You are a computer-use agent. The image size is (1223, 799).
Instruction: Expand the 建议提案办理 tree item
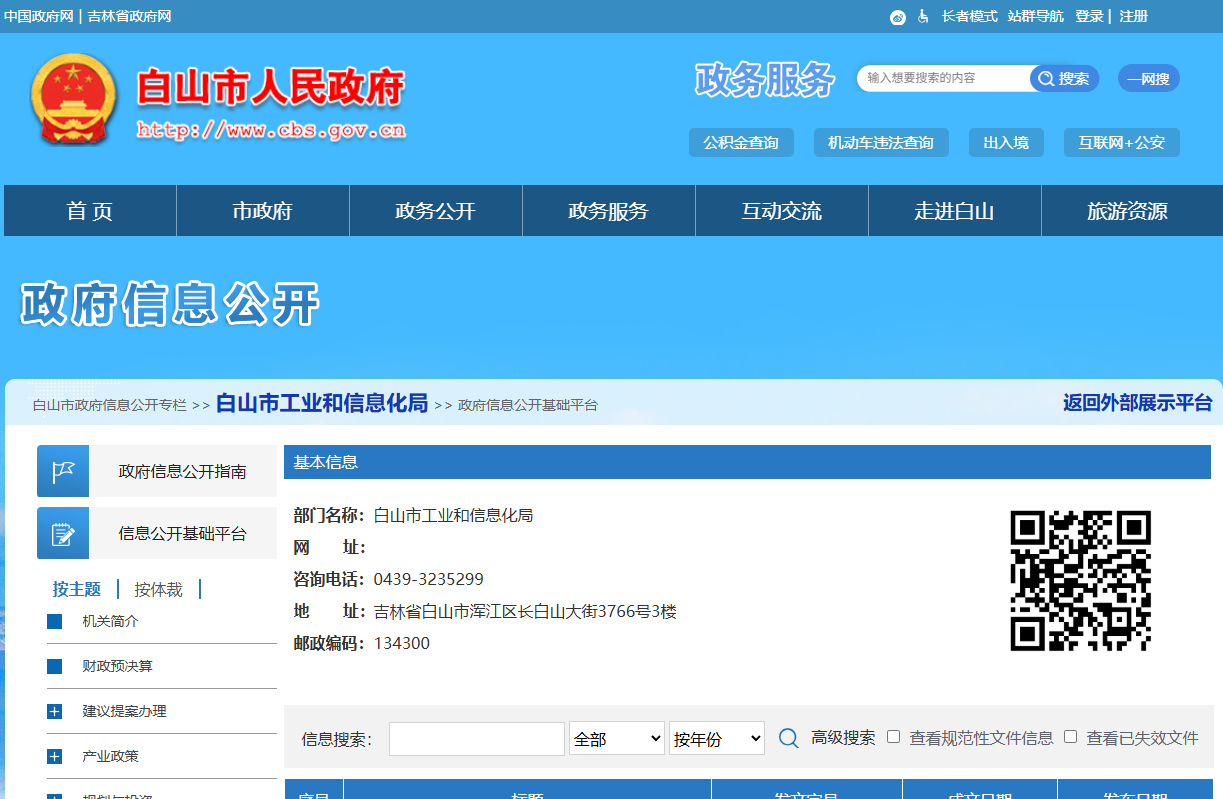53,711
